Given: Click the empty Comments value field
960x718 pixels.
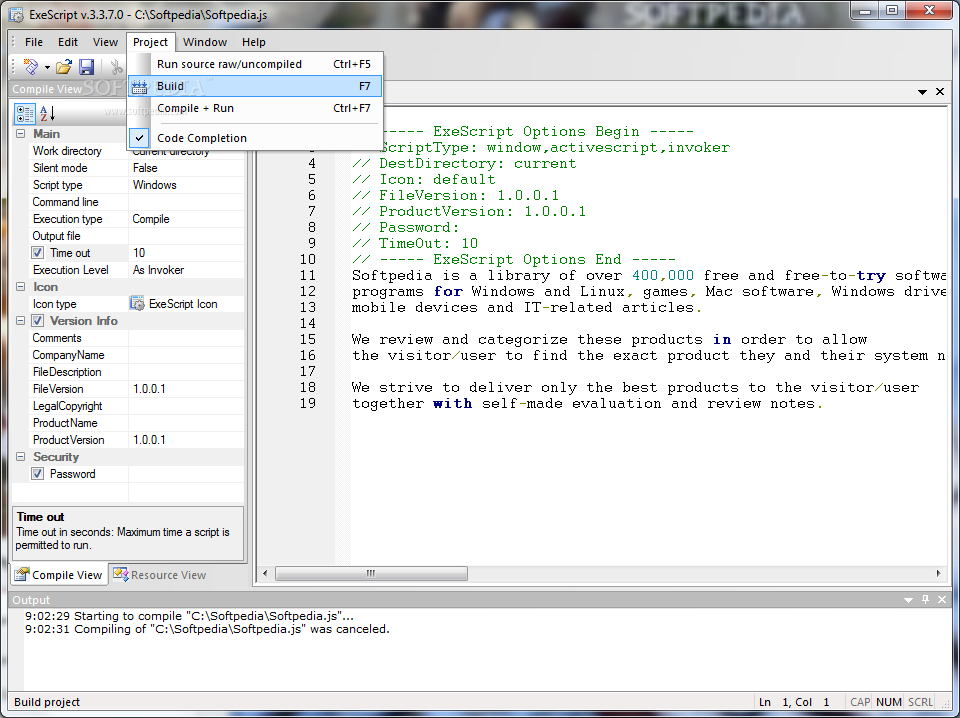Looking at the screenshot, I should [187, 338].
